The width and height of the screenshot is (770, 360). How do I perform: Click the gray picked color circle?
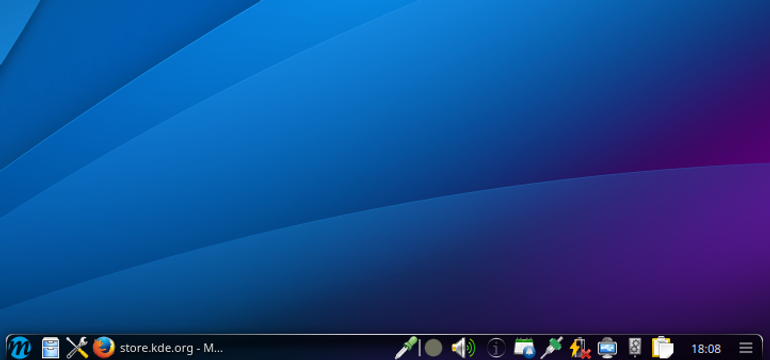tap(433, 348)
